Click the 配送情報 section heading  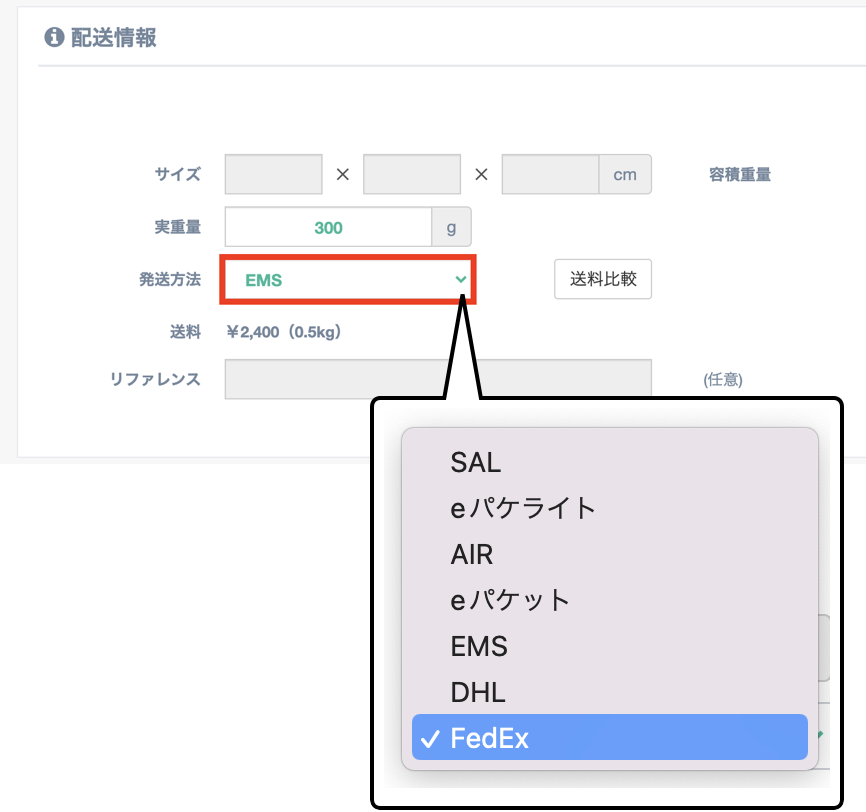(113, 38)
